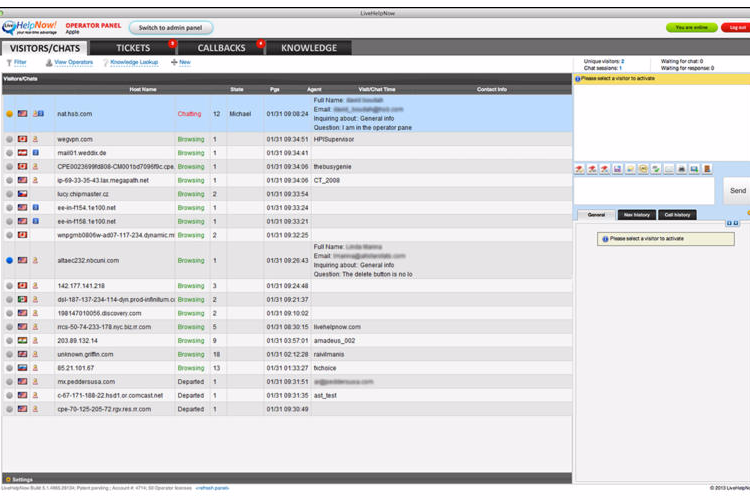Image resolution: width=750 pixels, height=500 pixels.
Task: Open the Nav history tab
Action: point(637,215)
